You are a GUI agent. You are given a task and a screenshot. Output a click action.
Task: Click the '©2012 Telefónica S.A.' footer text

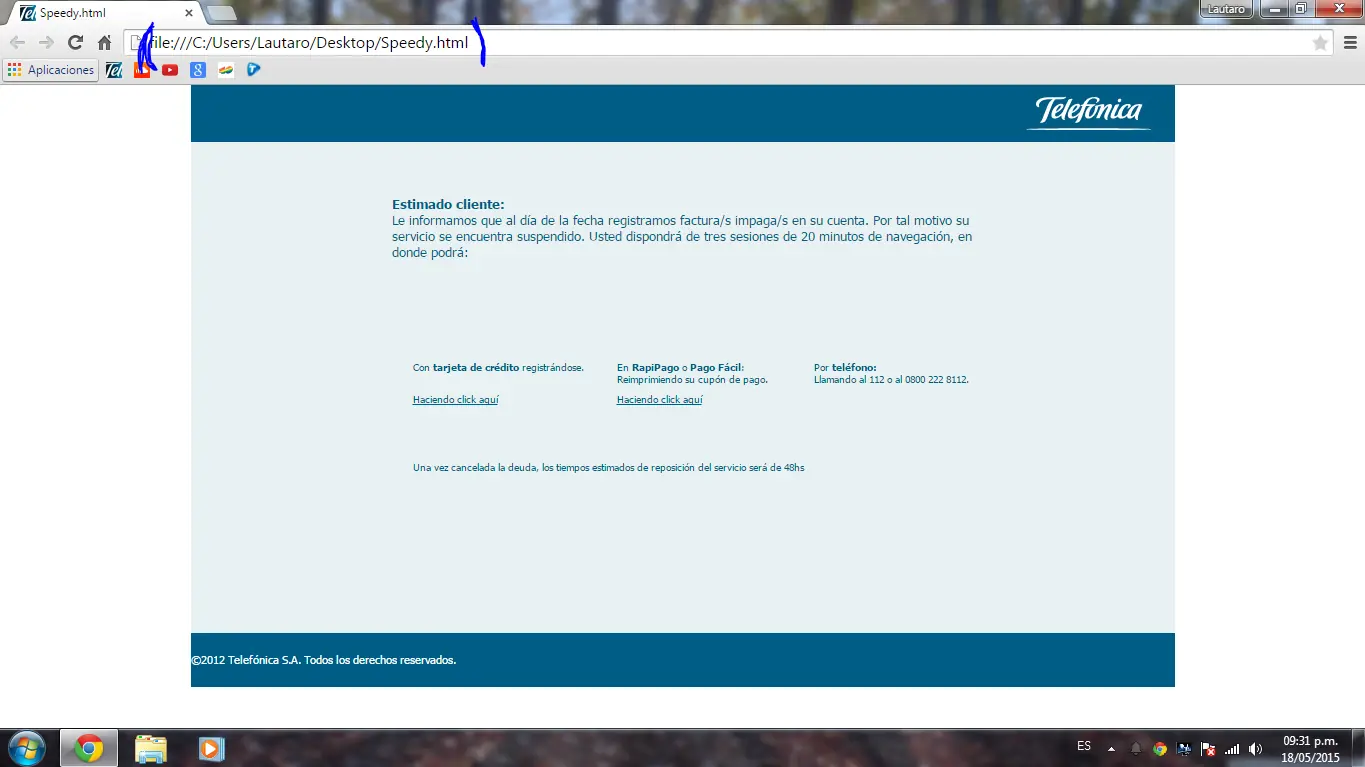(323, 660)
